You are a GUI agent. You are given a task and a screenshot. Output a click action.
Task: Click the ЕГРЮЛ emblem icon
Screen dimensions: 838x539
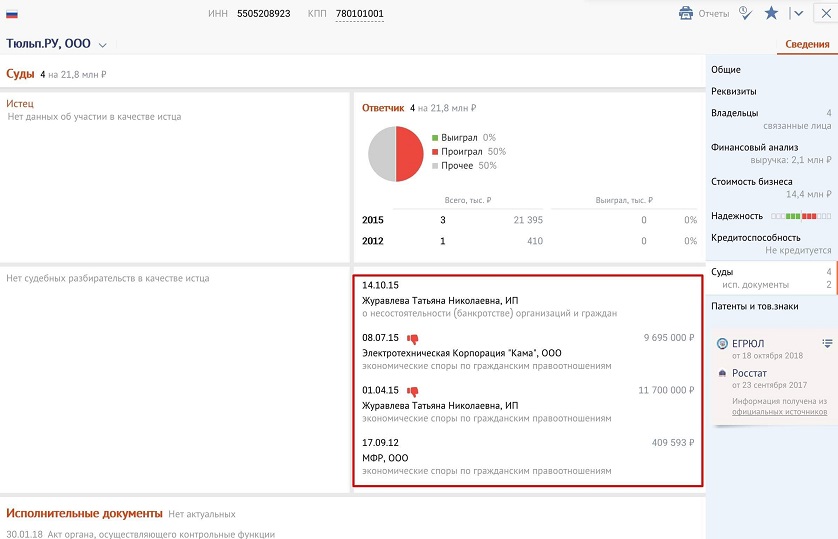coord(723,344)
